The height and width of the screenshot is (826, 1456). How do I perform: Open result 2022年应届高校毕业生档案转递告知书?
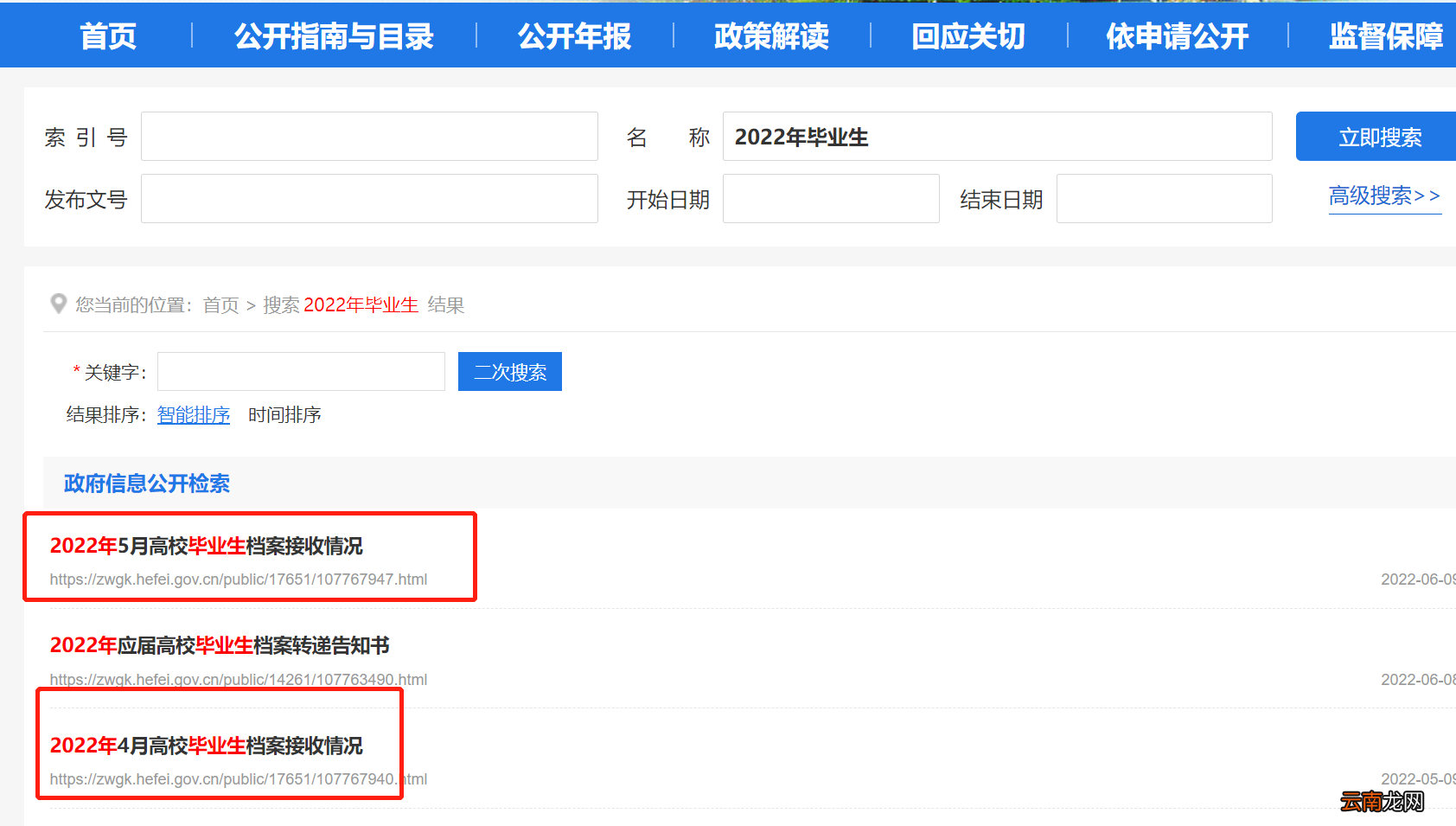pyautogui.click(x=220, y=645)
